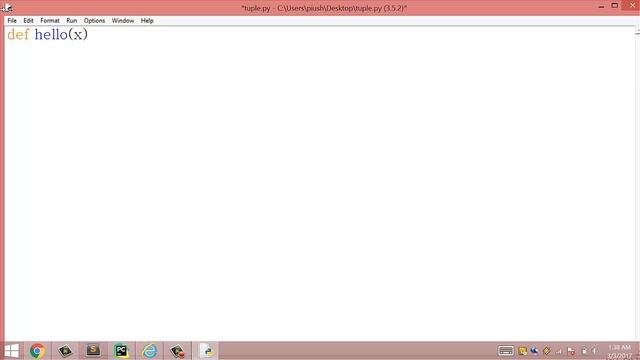Open the Format menu
The image size is (640, 360).
point(50,20)
